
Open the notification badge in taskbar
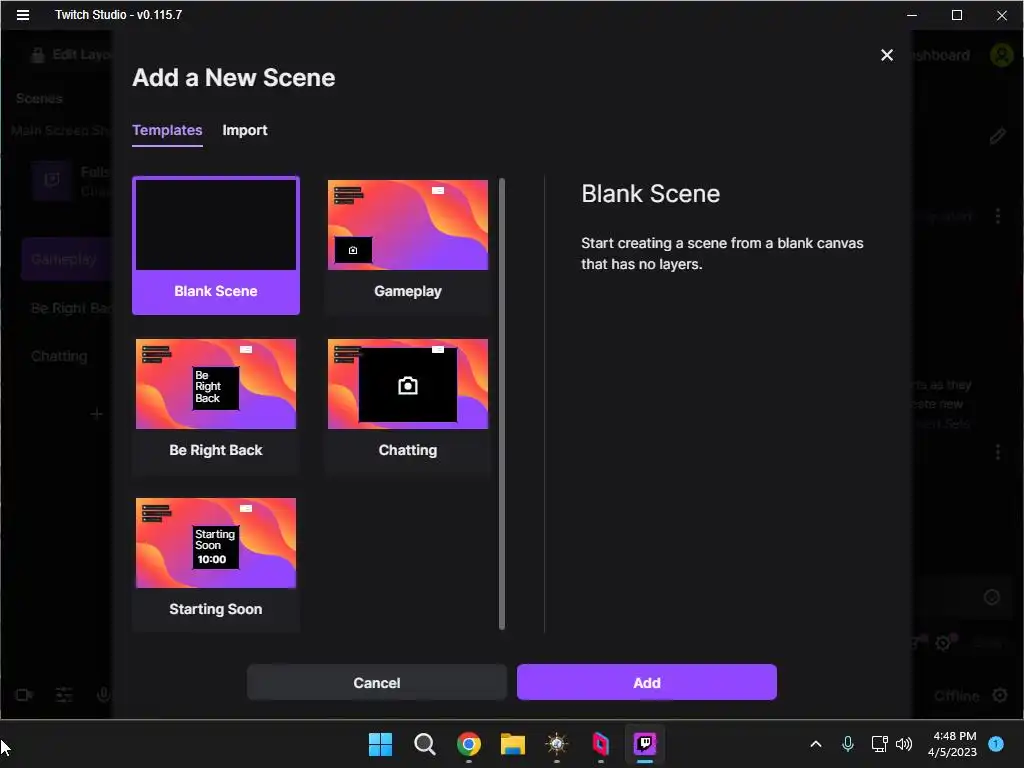(996, 744)
